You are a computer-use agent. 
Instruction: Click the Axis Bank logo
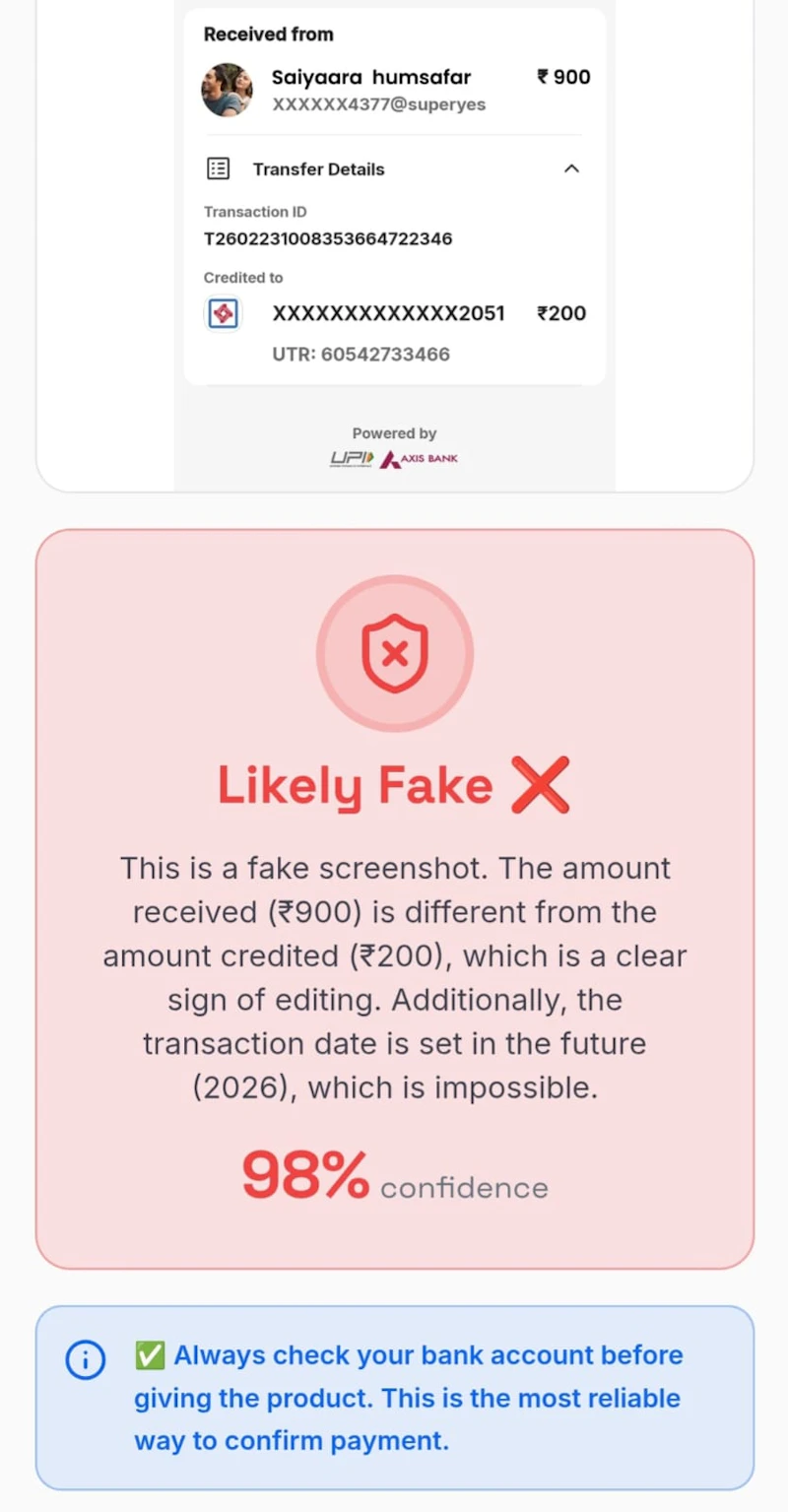(418, 458)
